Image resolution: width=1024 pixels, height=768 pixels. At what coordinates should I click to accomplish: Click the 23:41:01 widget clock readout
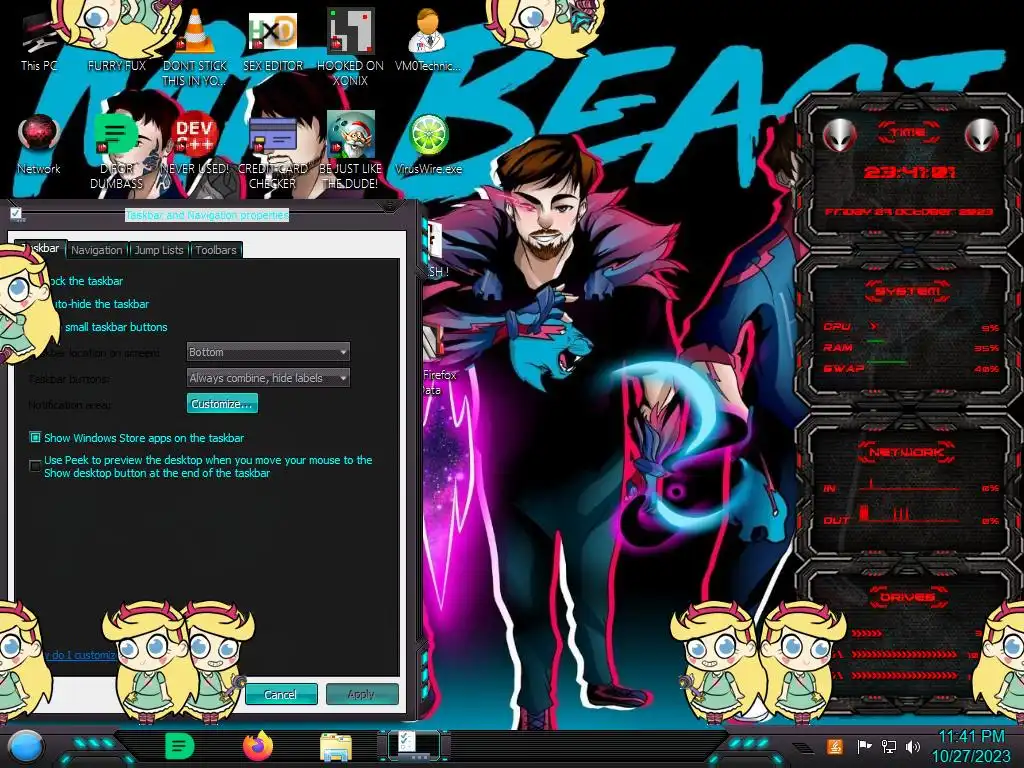(909, 172)
